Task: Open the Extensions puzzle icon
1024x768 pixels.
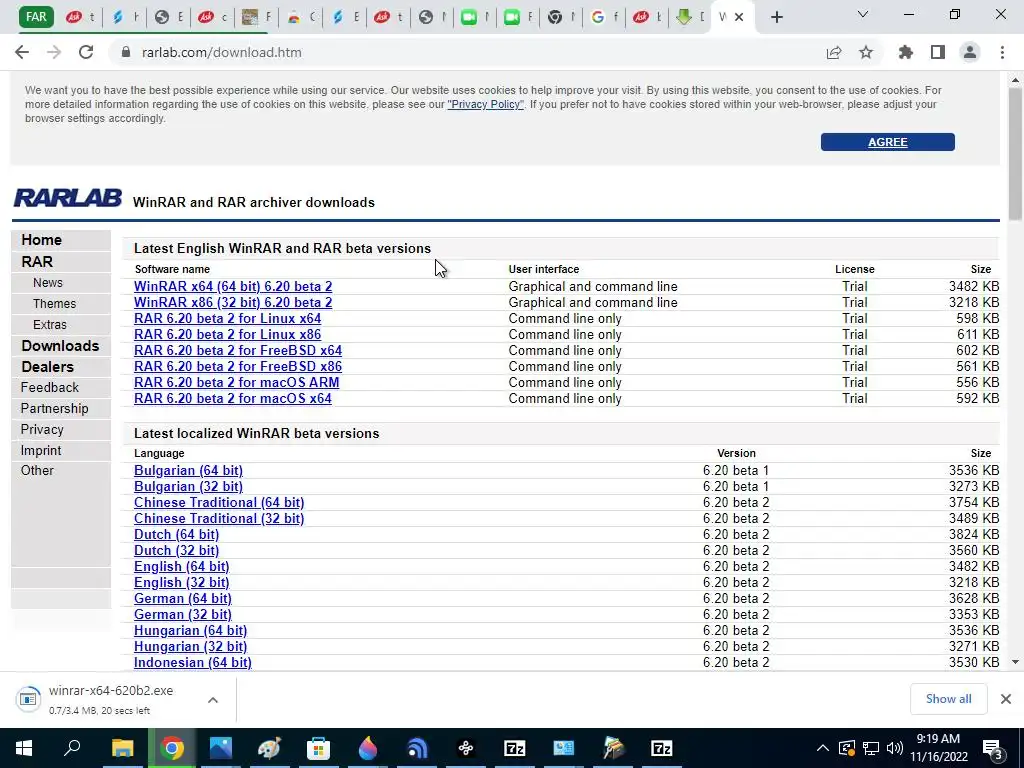Action: (x=906, y=52)
